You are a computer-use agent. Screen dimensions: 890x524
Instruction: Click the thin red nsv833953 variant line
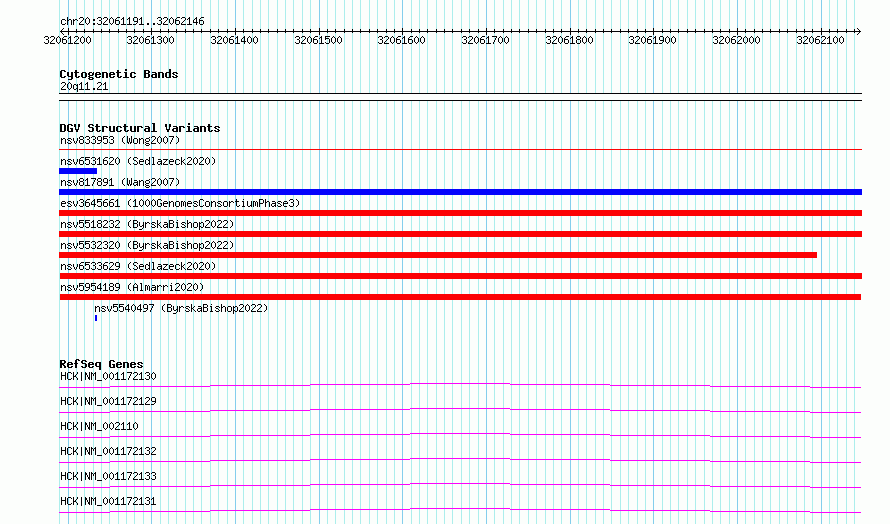(460, 150)
